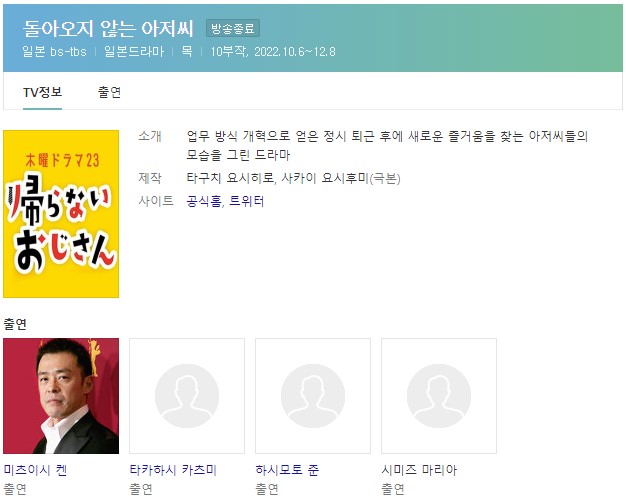Click 미츠이시 켄 actor photo

[x=61, y=396]
